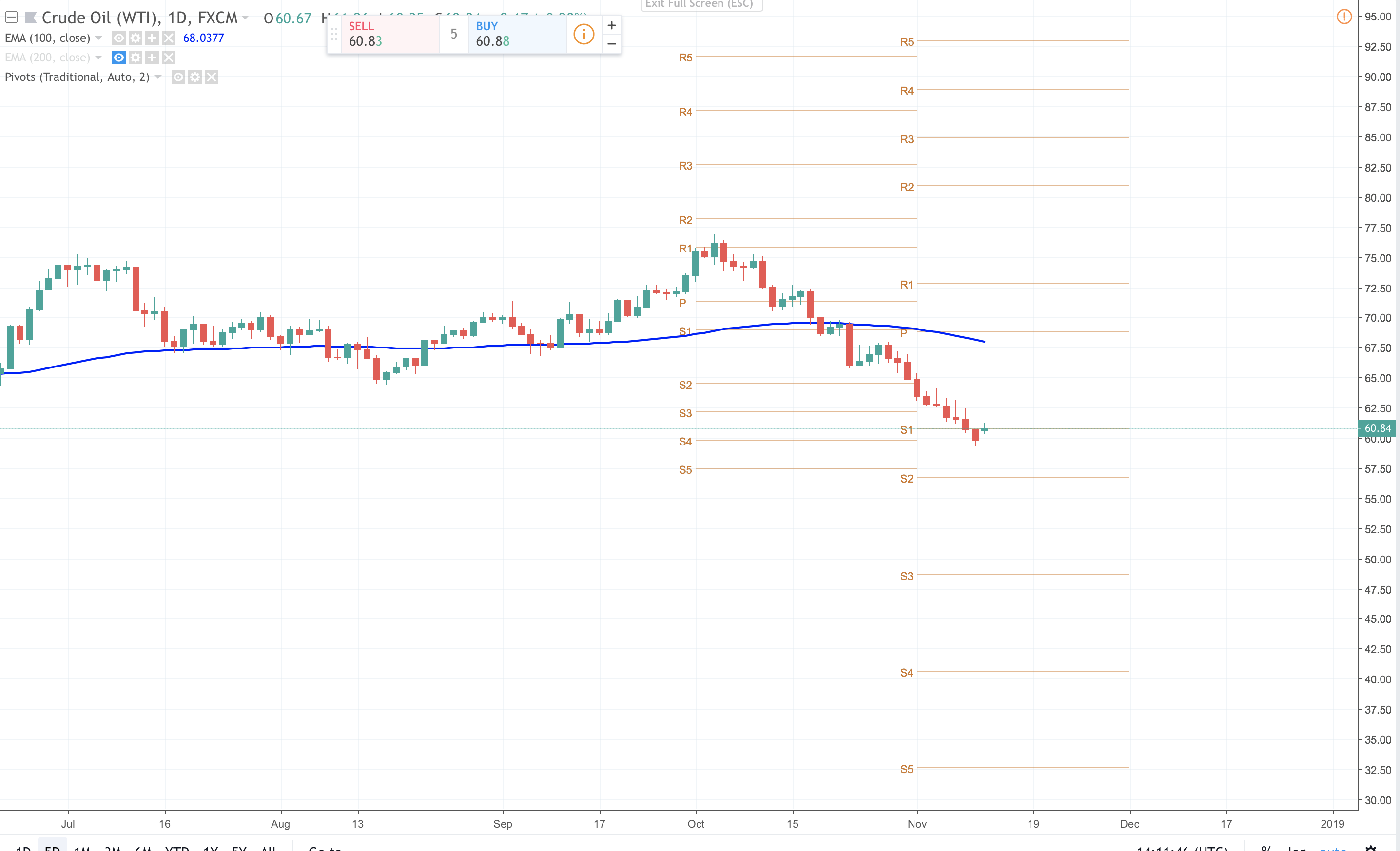Screen dimensions: 1400x851
Task: Click the November S4 pivot label
Action: pyautogui.click(x=906, y=673)
